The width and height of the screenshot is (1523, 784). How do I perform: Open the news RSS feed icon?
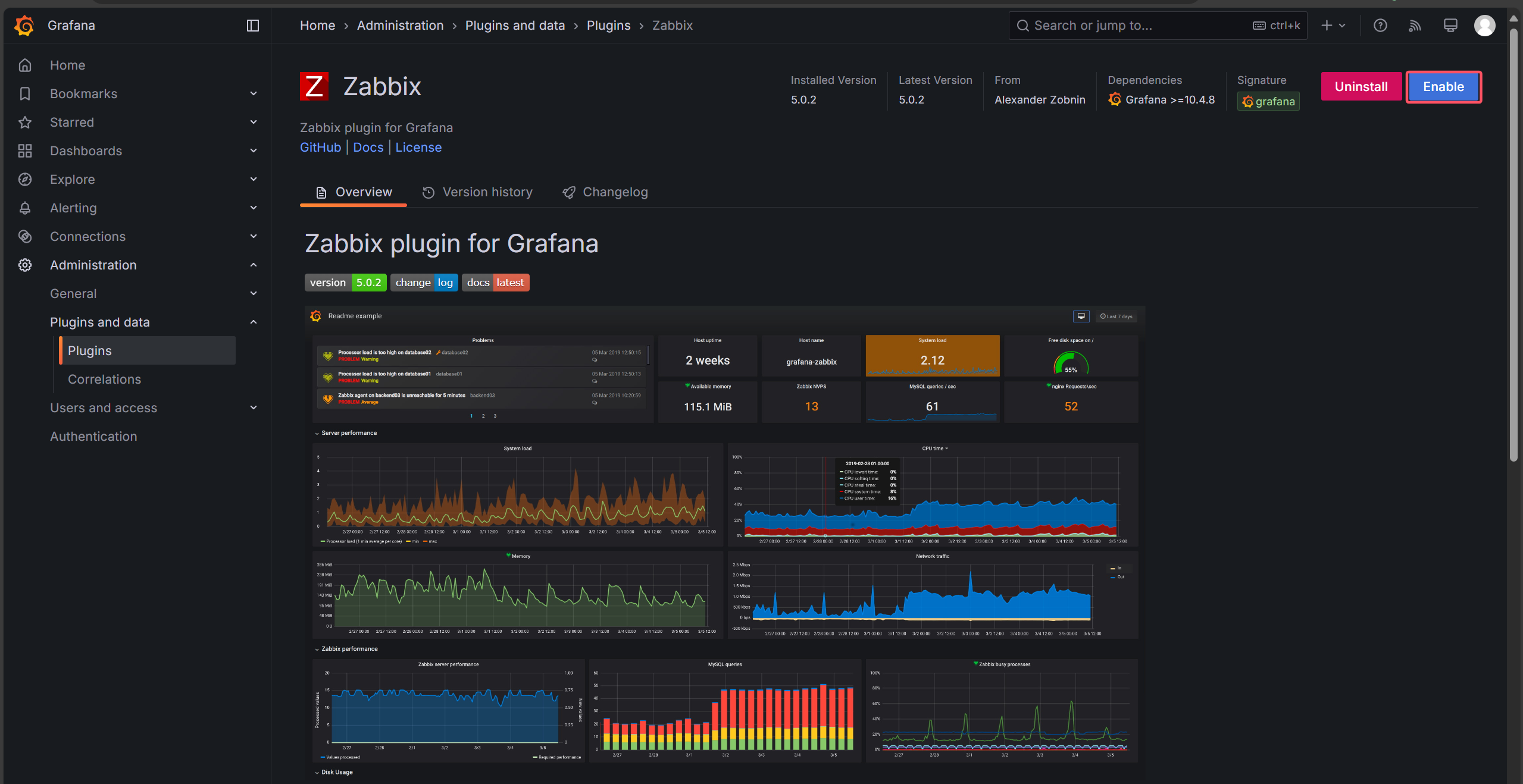tap(1415, 26)
